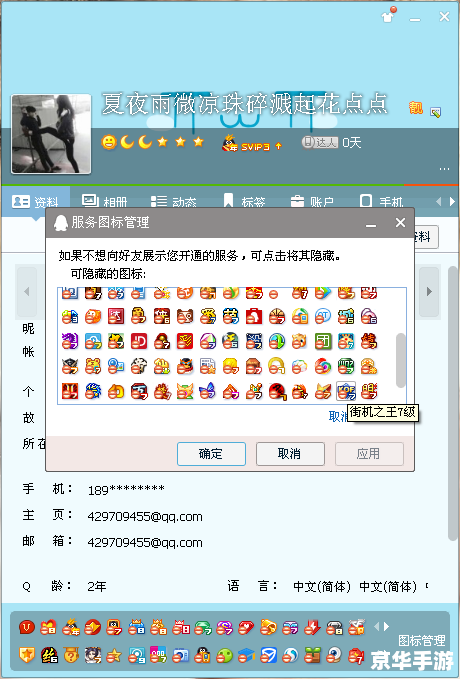Click the blue 取消 link under icon list

[338, 417]
